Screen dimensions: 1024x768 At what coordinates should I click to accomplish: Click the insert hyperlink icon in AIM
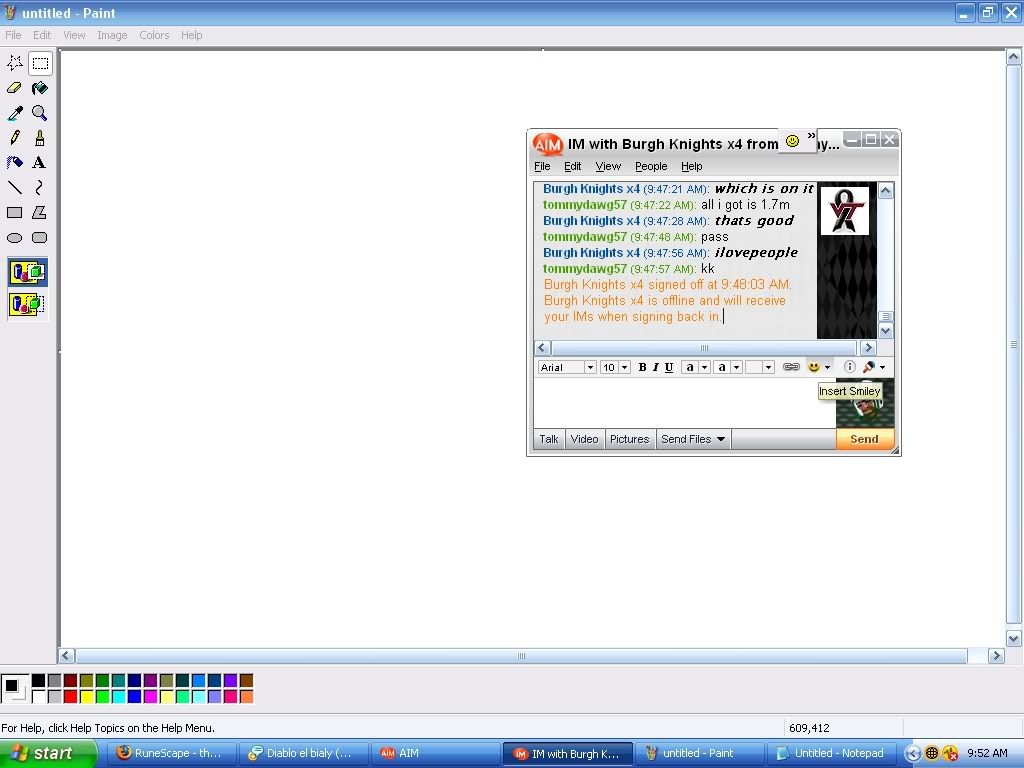click(x=791, y=367)
